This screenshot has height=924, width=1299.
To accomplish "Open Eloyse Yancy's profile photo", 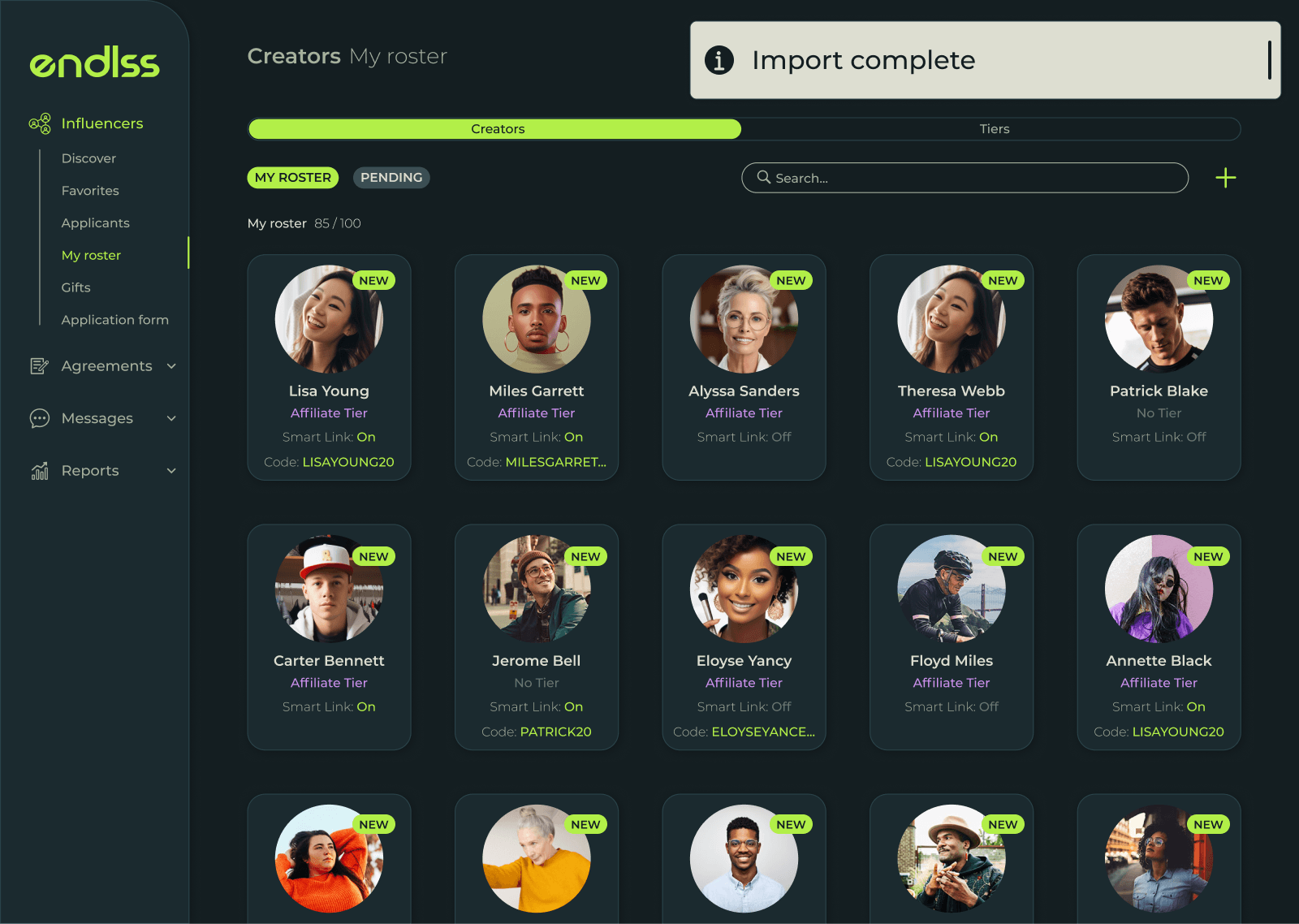I will click(744, 589).
